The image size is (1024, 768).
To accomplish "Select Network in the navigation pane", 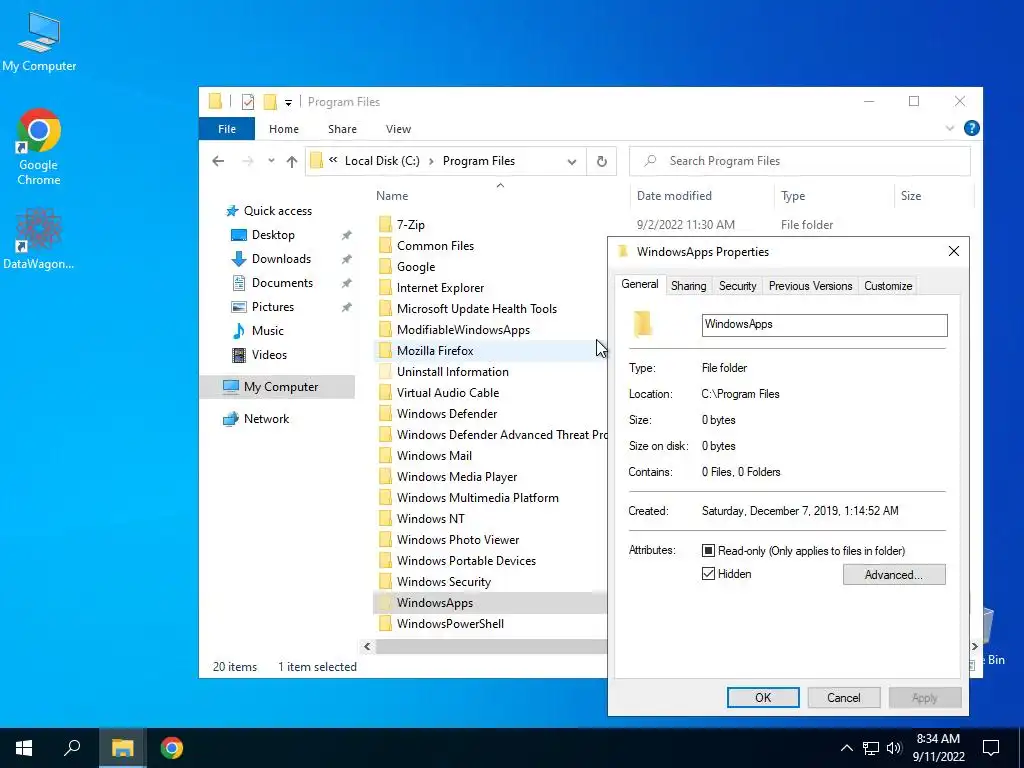I will pyautogui.click(x=266, y=419).
